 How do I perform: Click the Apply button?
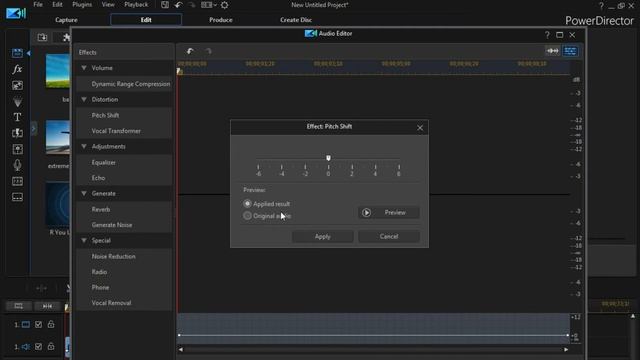coord(322,236)
